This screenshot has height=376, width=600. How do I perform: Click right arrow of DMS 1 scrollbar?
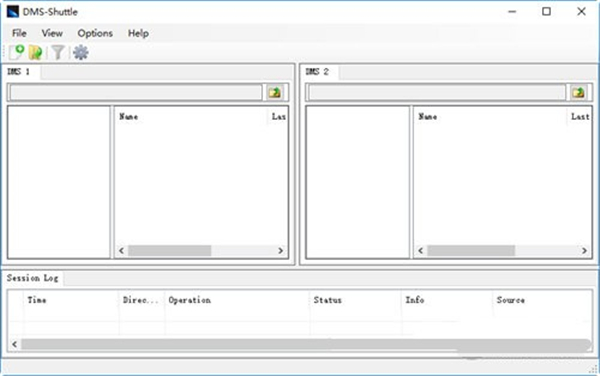tap(280, 251)
